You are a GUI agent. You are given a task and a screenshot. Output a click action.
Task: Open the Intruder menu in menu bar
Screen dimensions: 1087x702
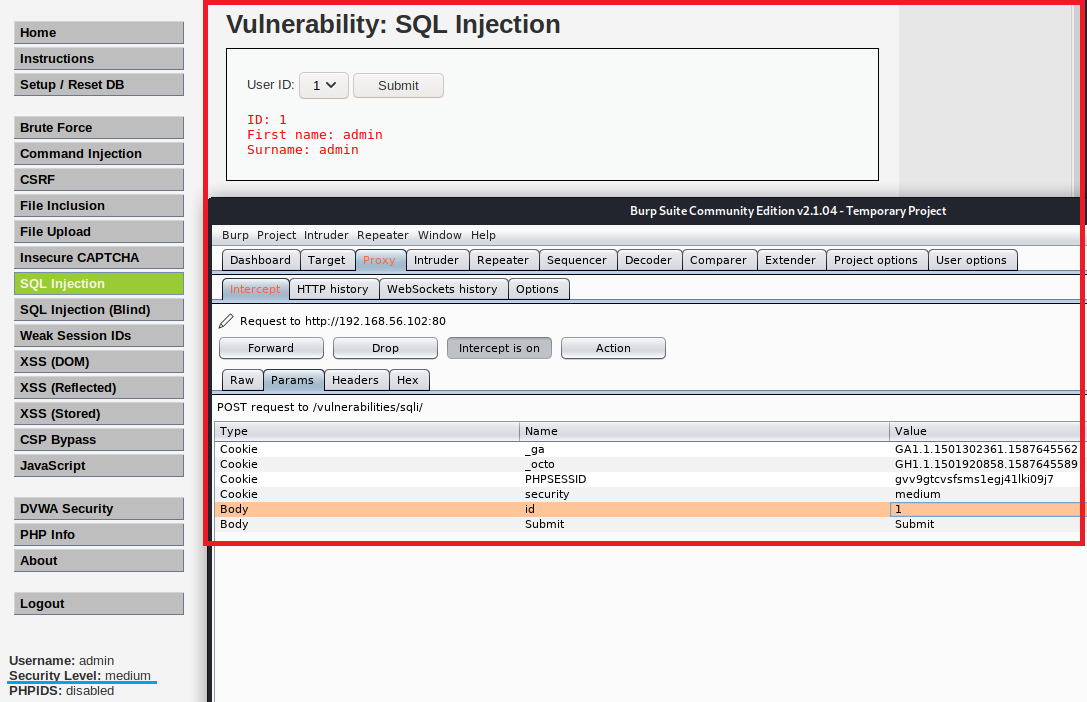pyautogui.click(x=326, y=235)
